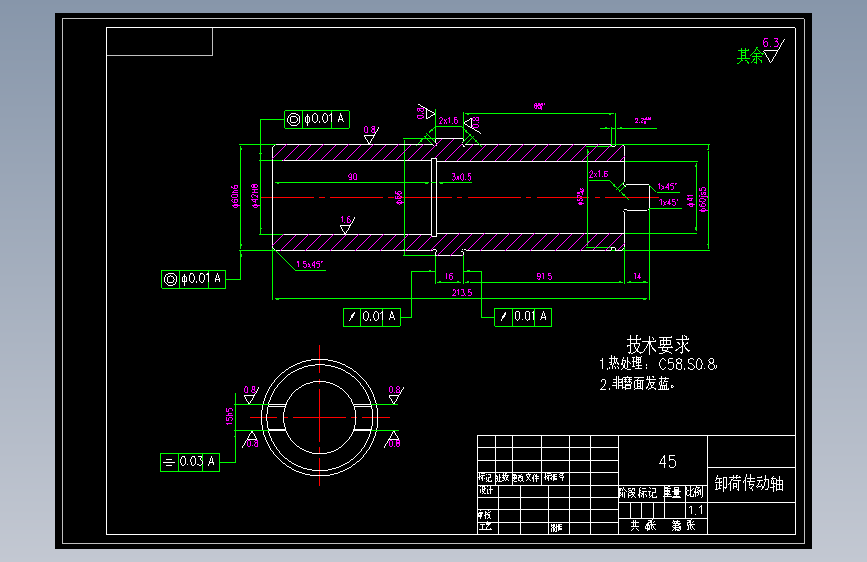Click the φ60js5 diameter dimension

pos(703,199)
